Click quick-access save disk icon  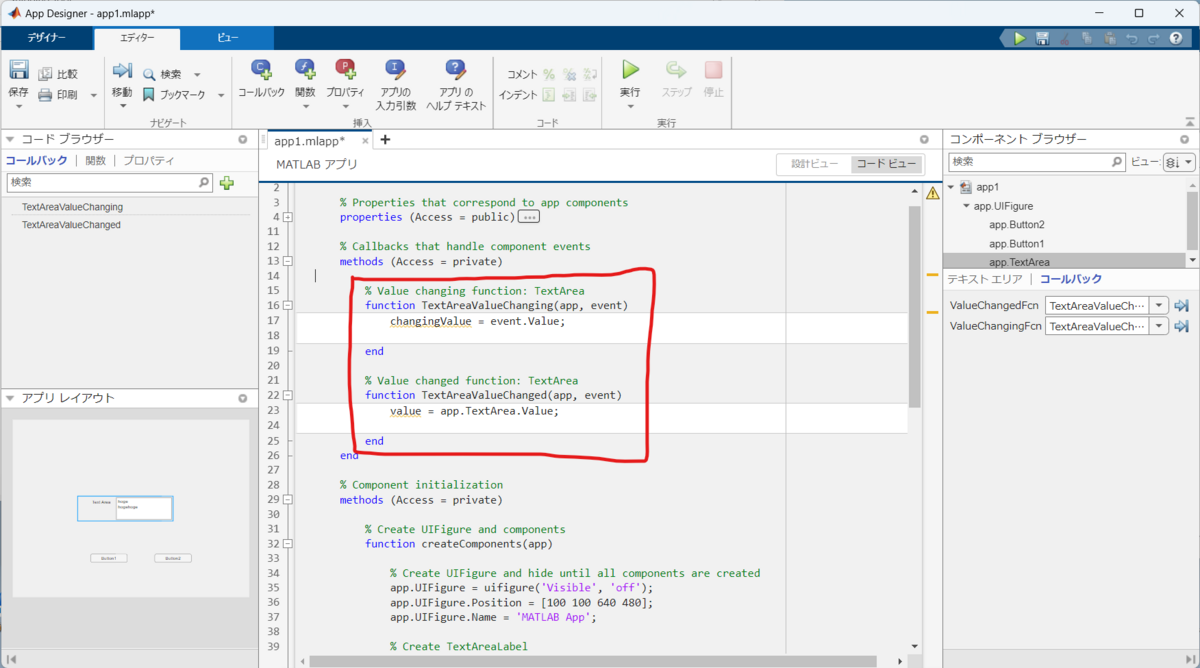point(1042,39)
